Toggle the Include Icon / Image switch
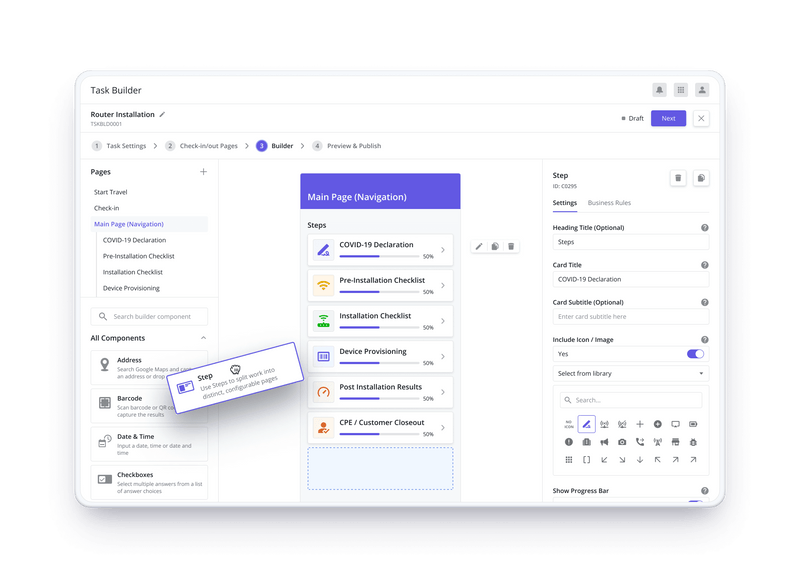The height and width of the screenshot is (578, 800). [x=695, y=354]
